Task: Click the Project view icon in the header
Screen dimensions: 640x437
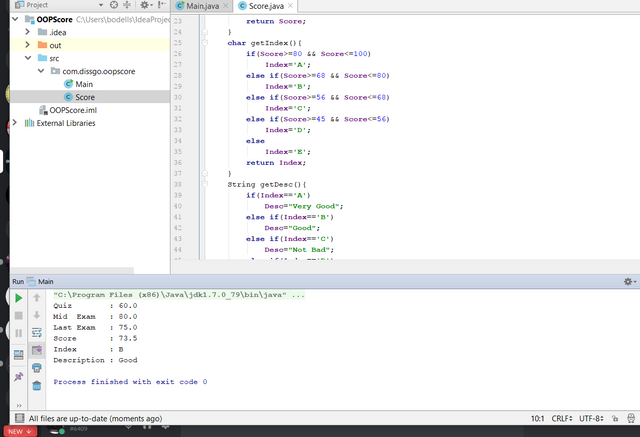Action: (x=20, y=5)
